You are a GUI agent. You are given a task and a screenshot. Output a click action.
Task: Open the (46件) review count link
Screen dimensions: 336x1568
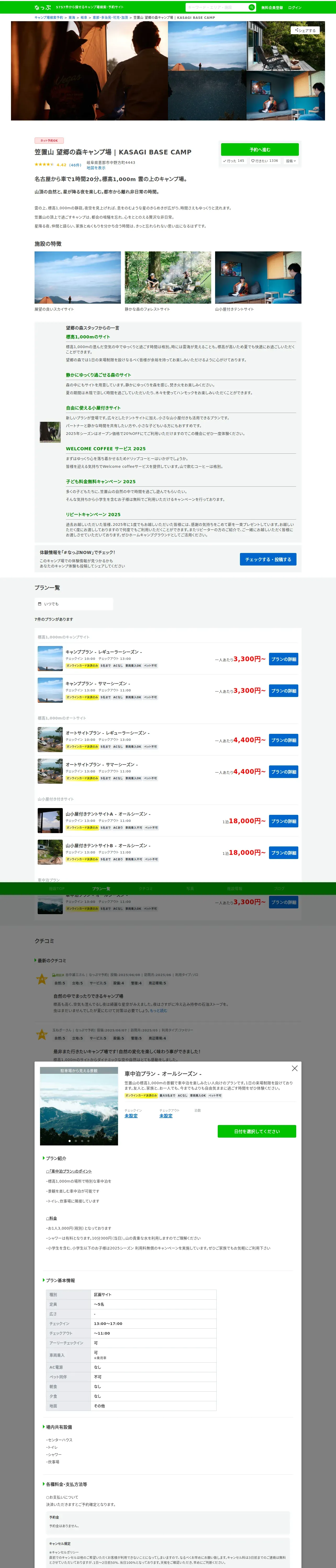pyautogui.click(x=75, y=164)
